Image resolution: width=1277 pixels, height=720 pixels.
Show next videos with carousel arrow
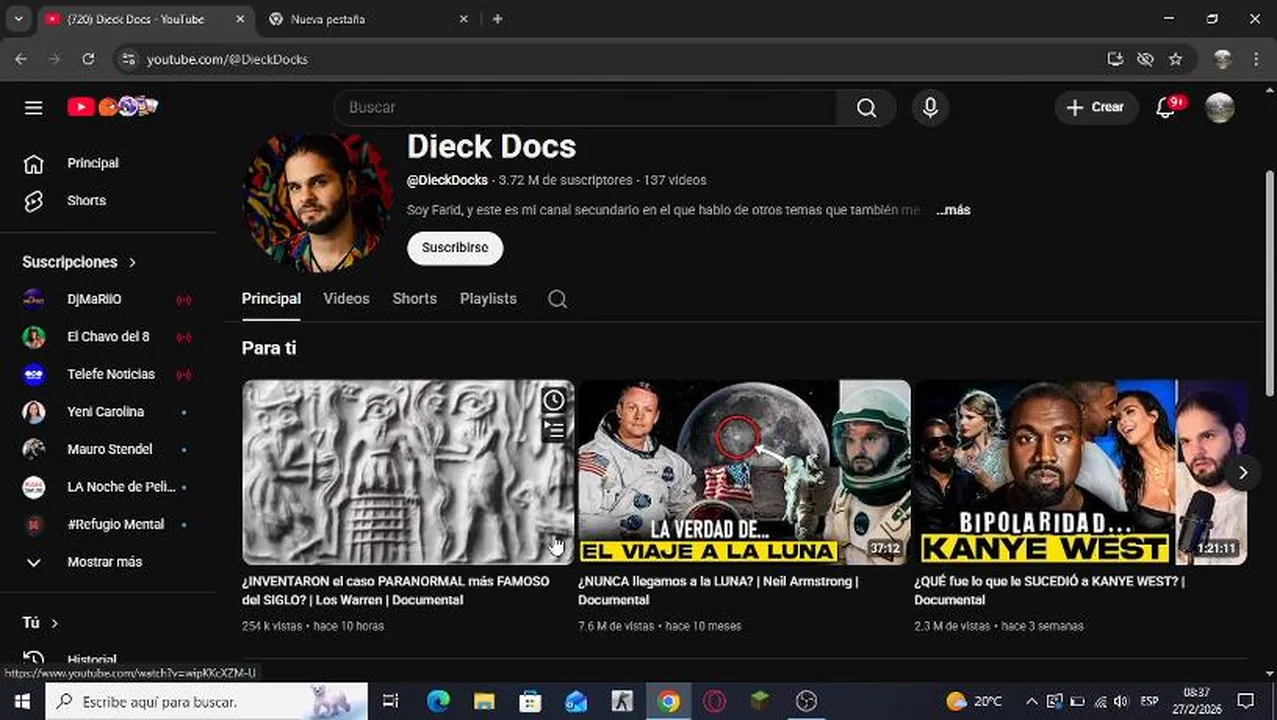click(1243, 473)
